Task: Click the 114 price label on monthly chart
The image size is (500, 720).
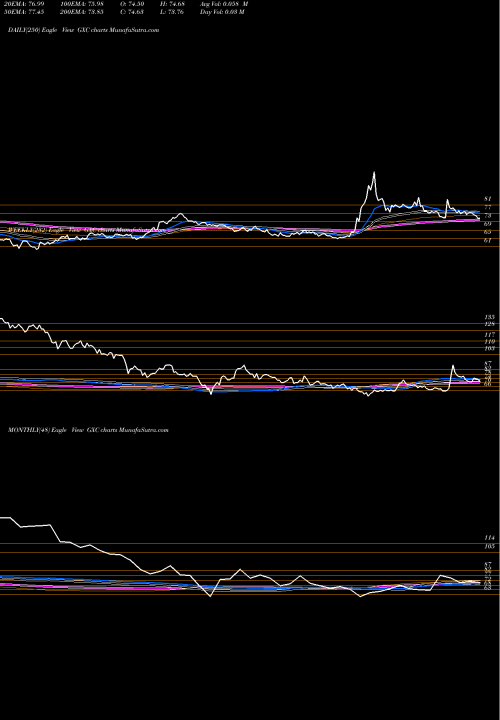Action: coord(489,538)
